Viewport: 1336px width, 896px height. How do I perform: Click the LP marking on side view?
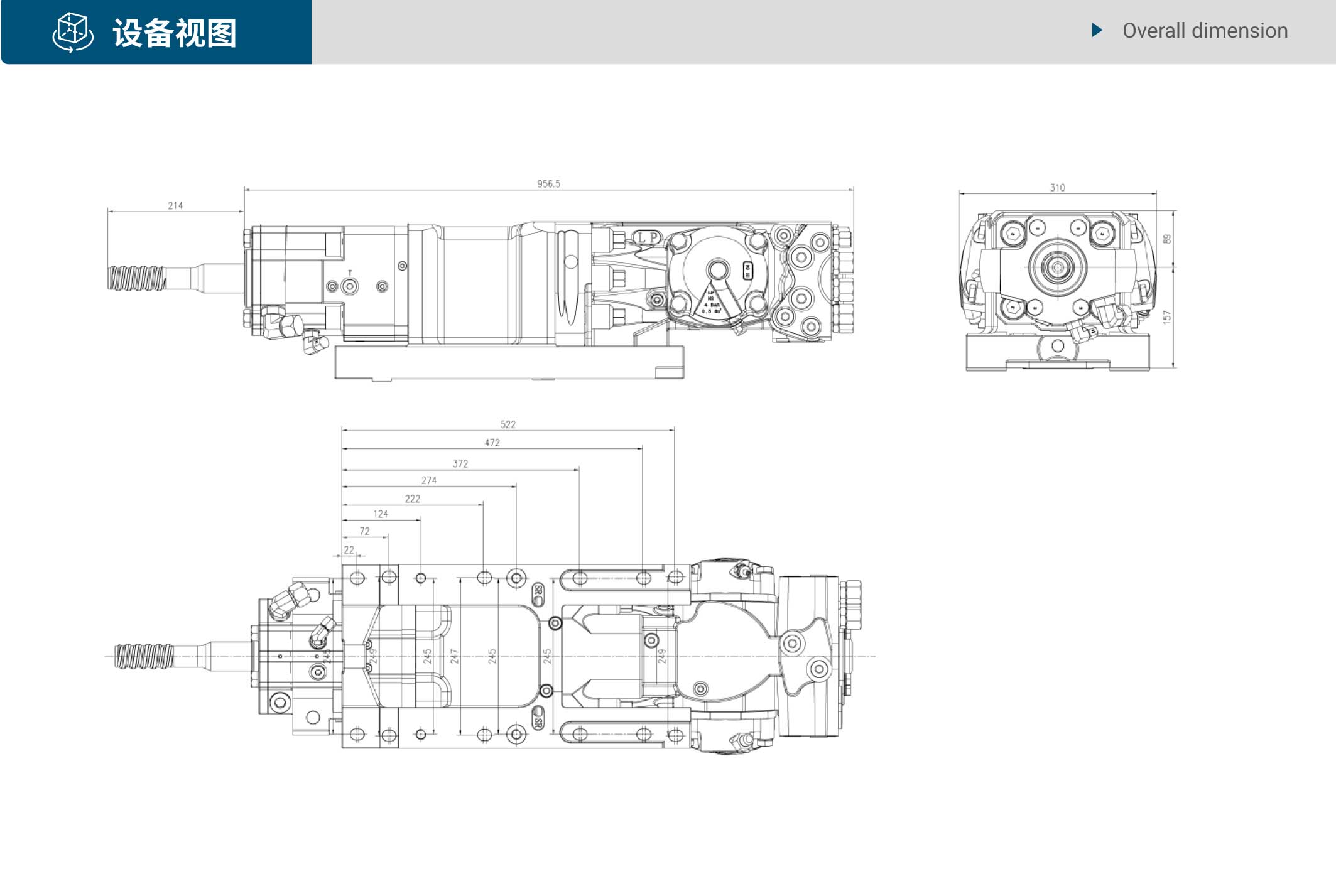tap(647, 237)
